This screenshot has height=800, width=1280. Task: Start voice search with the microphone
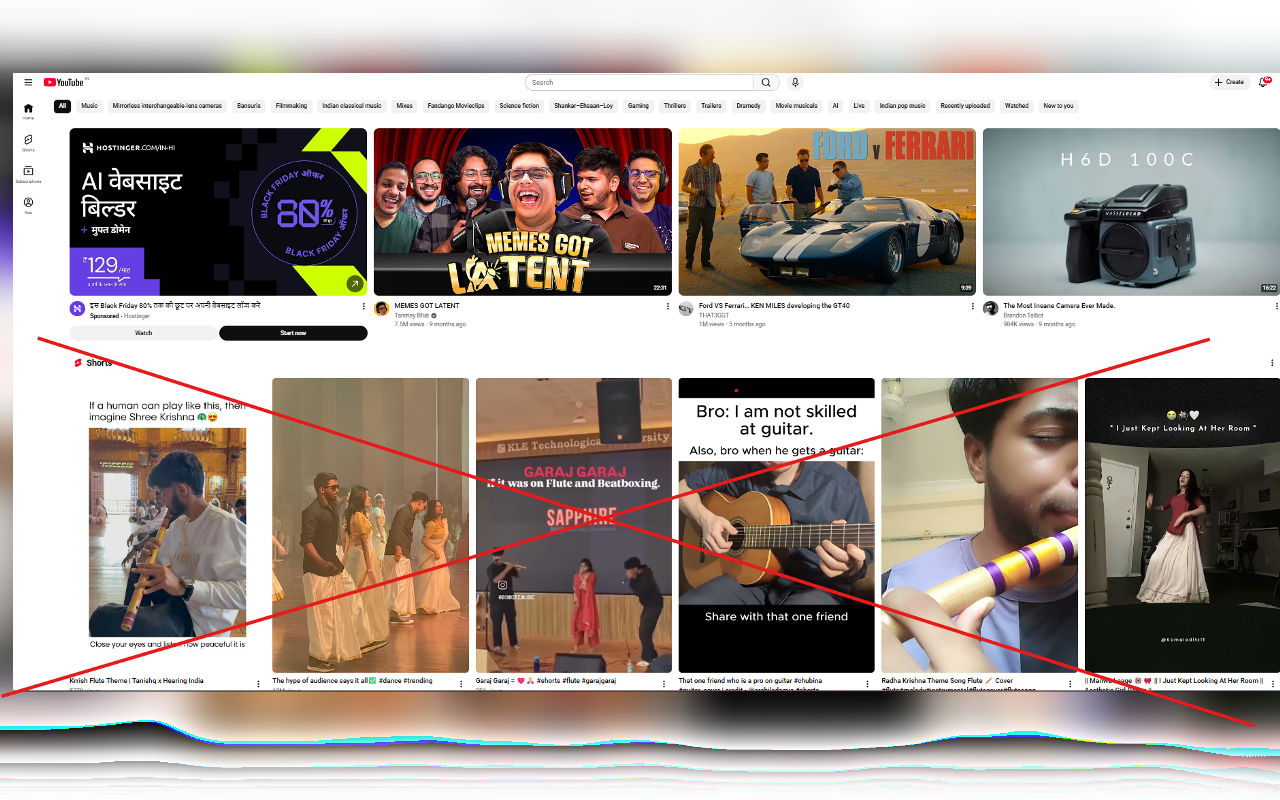tap(795, 82)
